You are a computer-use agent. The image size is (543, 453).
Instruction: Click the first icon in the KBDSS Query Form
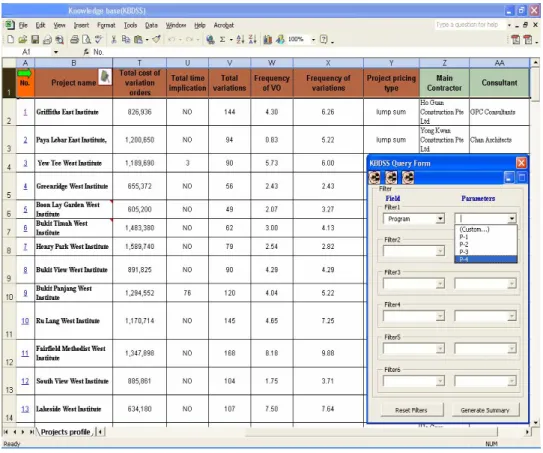375,178
